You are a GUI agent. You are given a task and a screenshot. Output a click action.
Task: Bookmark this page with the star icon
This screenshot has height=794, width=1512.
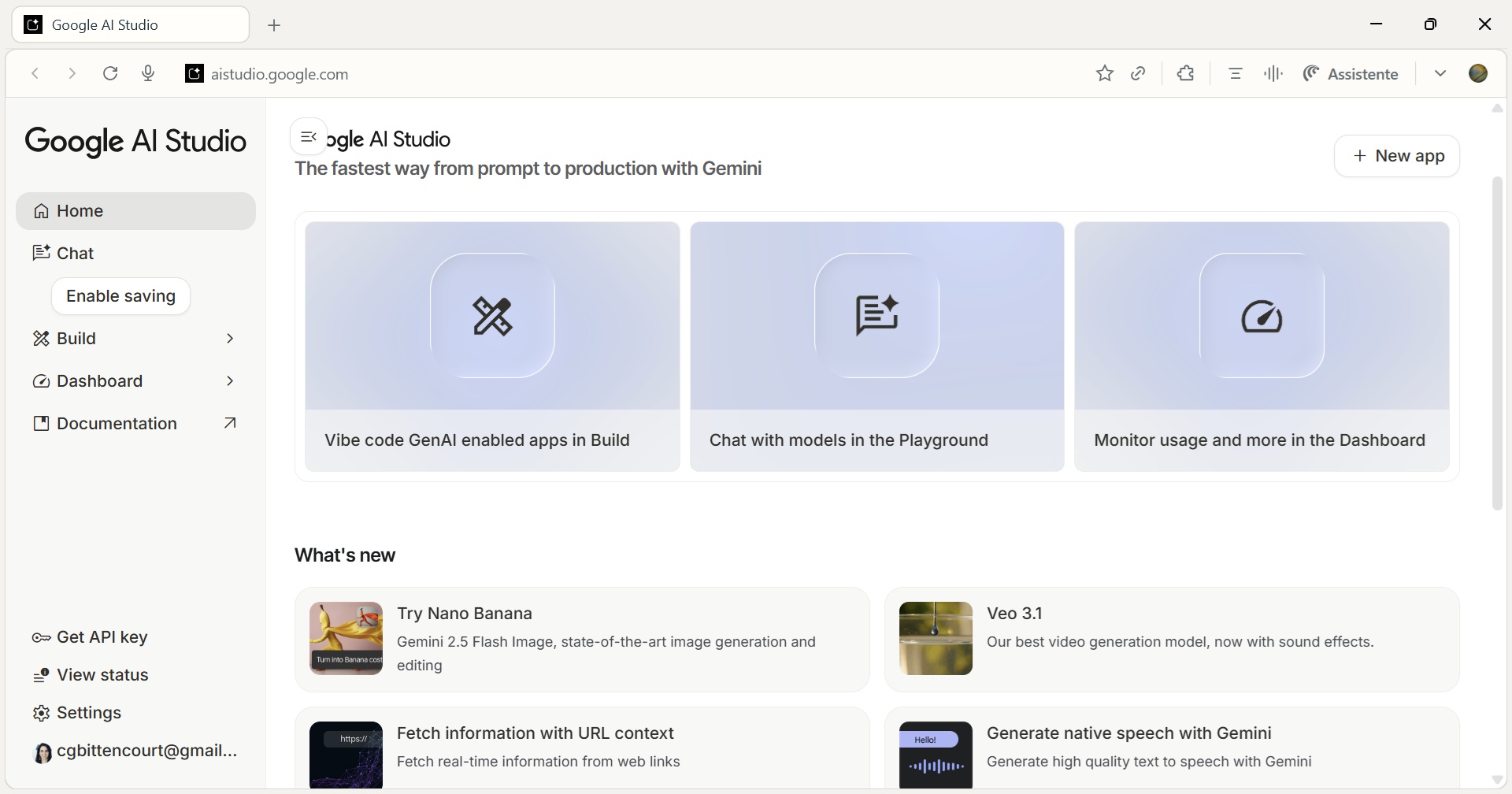[x=1104, y=73]
